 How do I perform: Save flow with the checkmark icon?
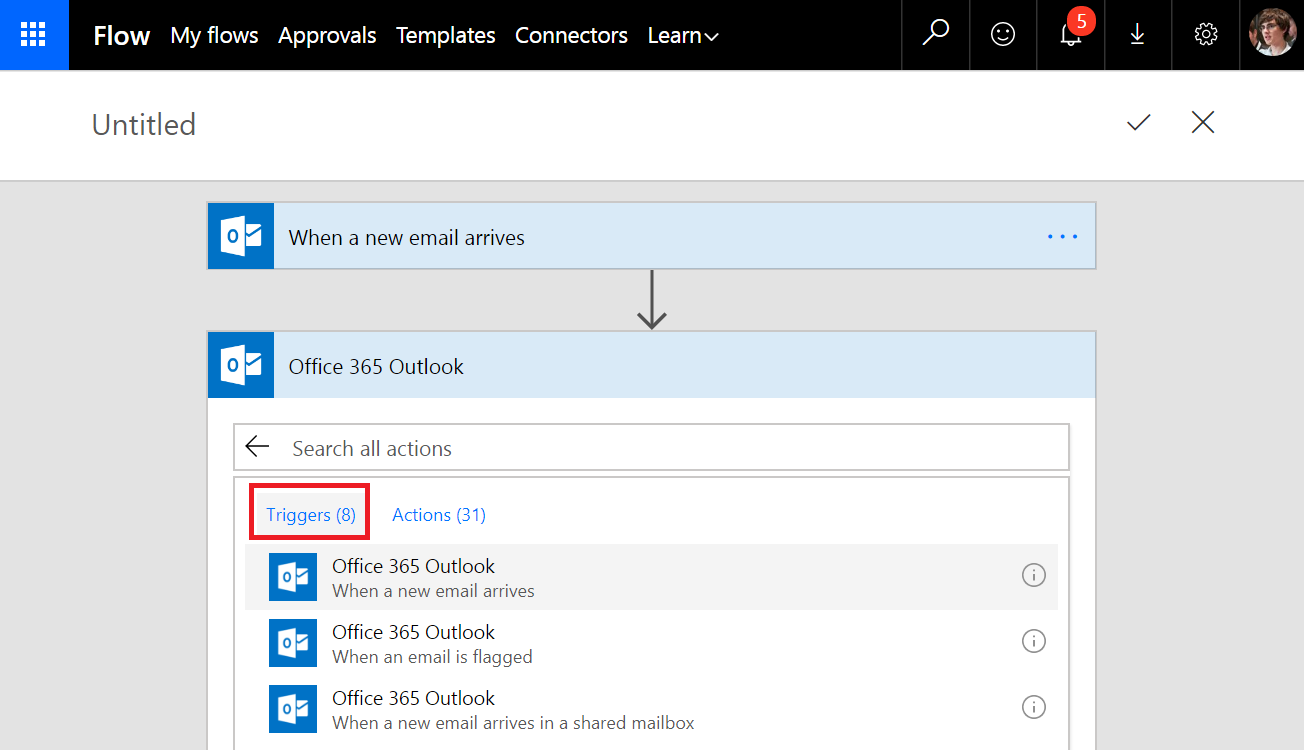pyautogui.click(x=1138, y=123)
